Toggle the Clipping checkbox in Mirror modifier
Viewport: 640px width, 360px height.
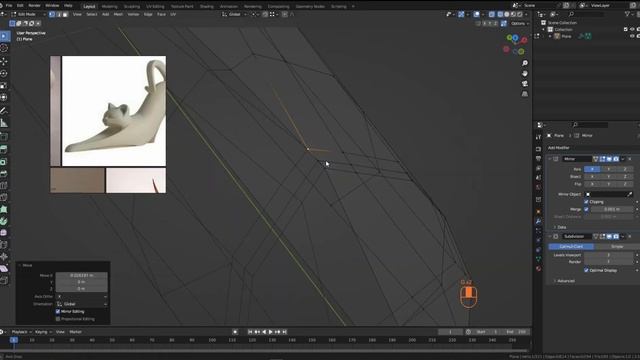(x=586, y=202)
